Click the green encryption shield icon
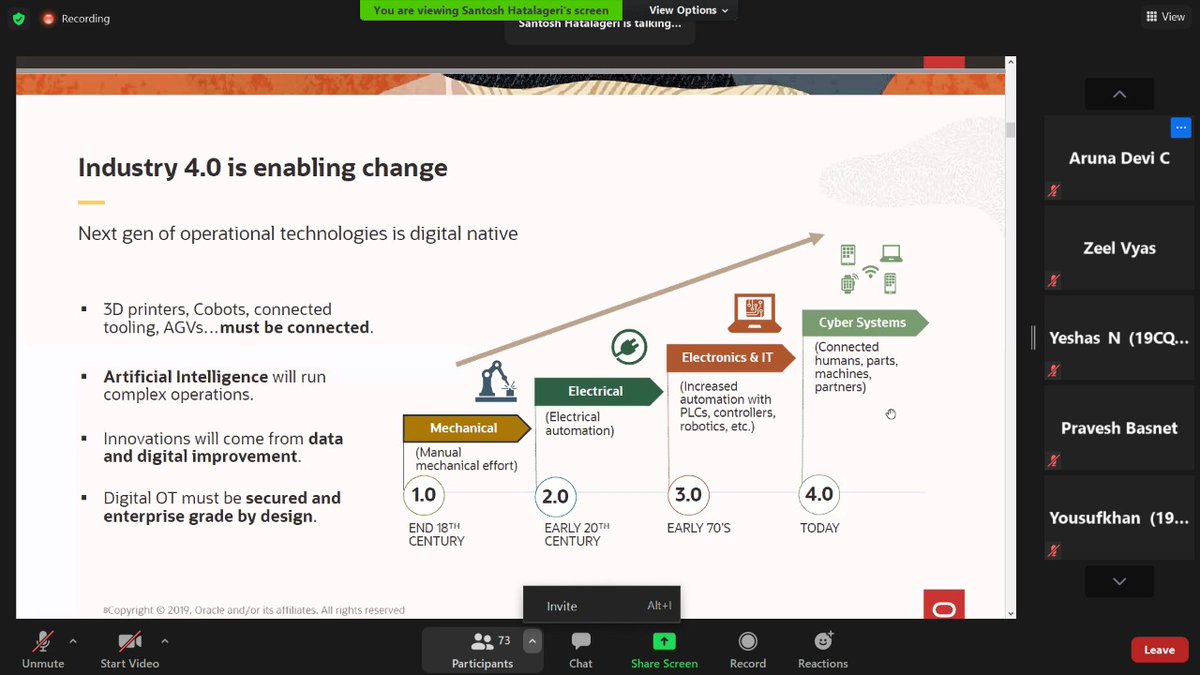 tap(18, 18)
